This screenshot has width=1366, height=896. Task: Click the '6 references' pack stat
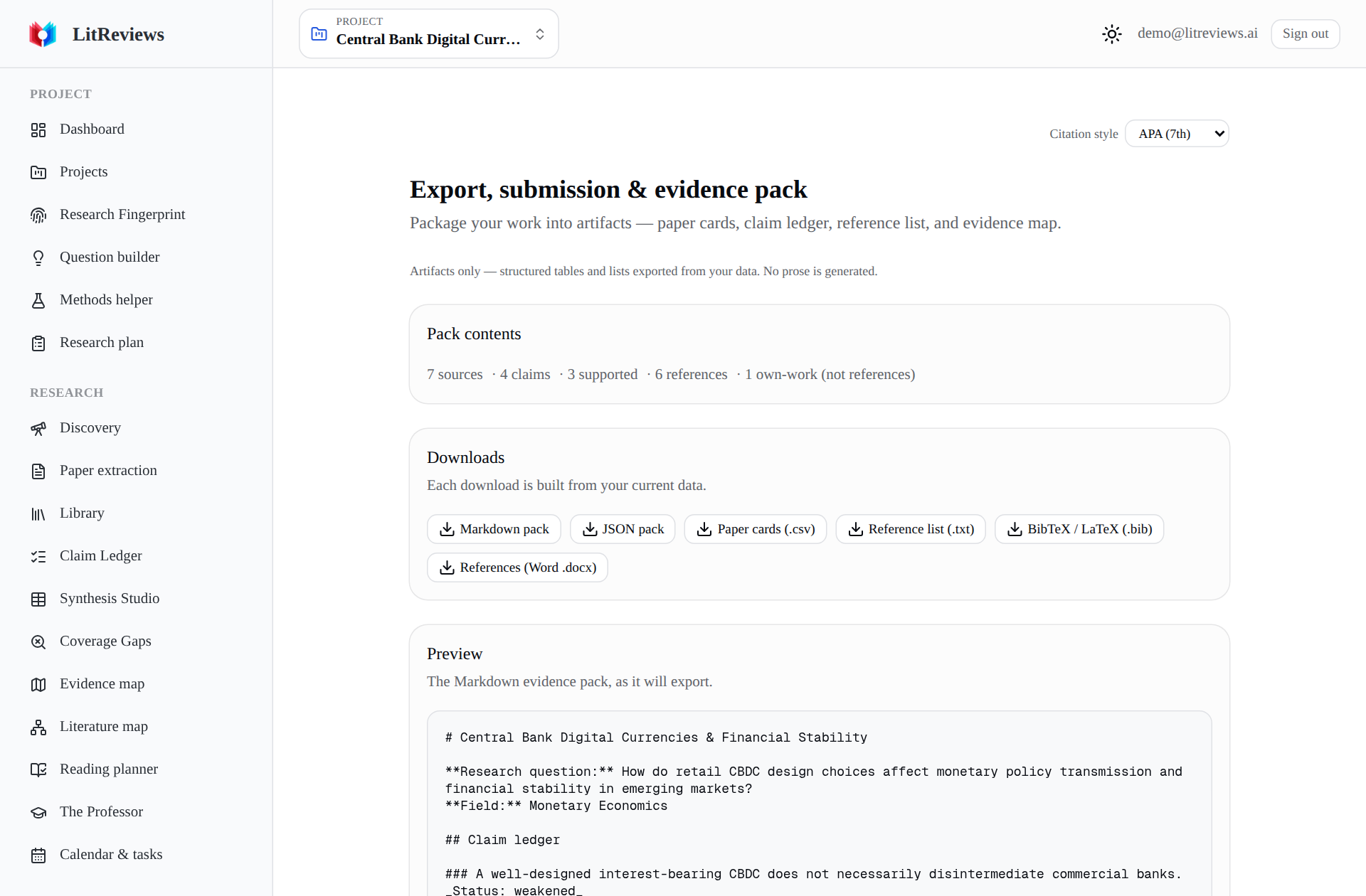[691, 374]
